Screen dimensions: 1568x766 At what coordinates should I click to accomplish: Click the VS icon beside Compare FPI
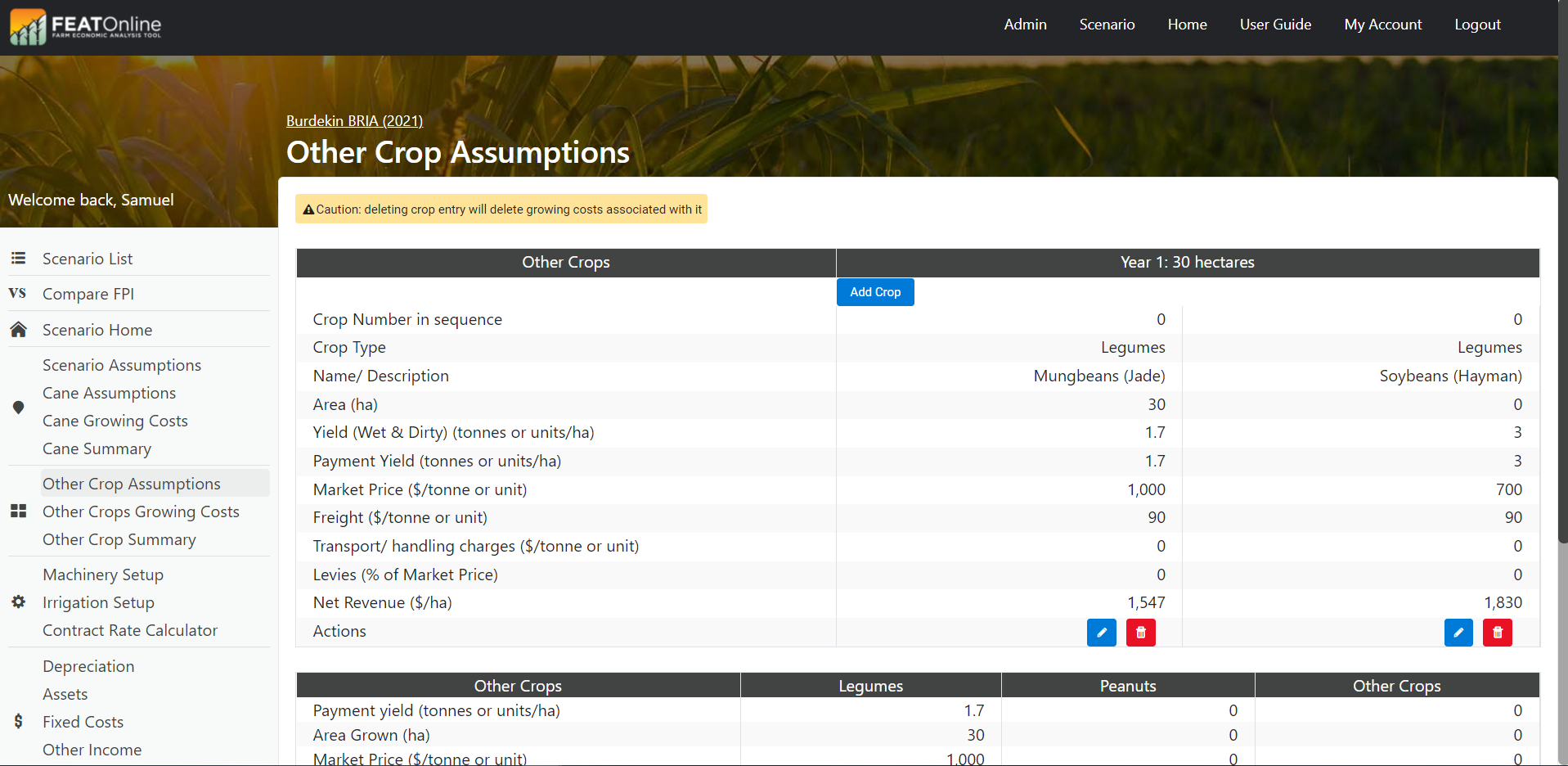[x=18, y=293]
